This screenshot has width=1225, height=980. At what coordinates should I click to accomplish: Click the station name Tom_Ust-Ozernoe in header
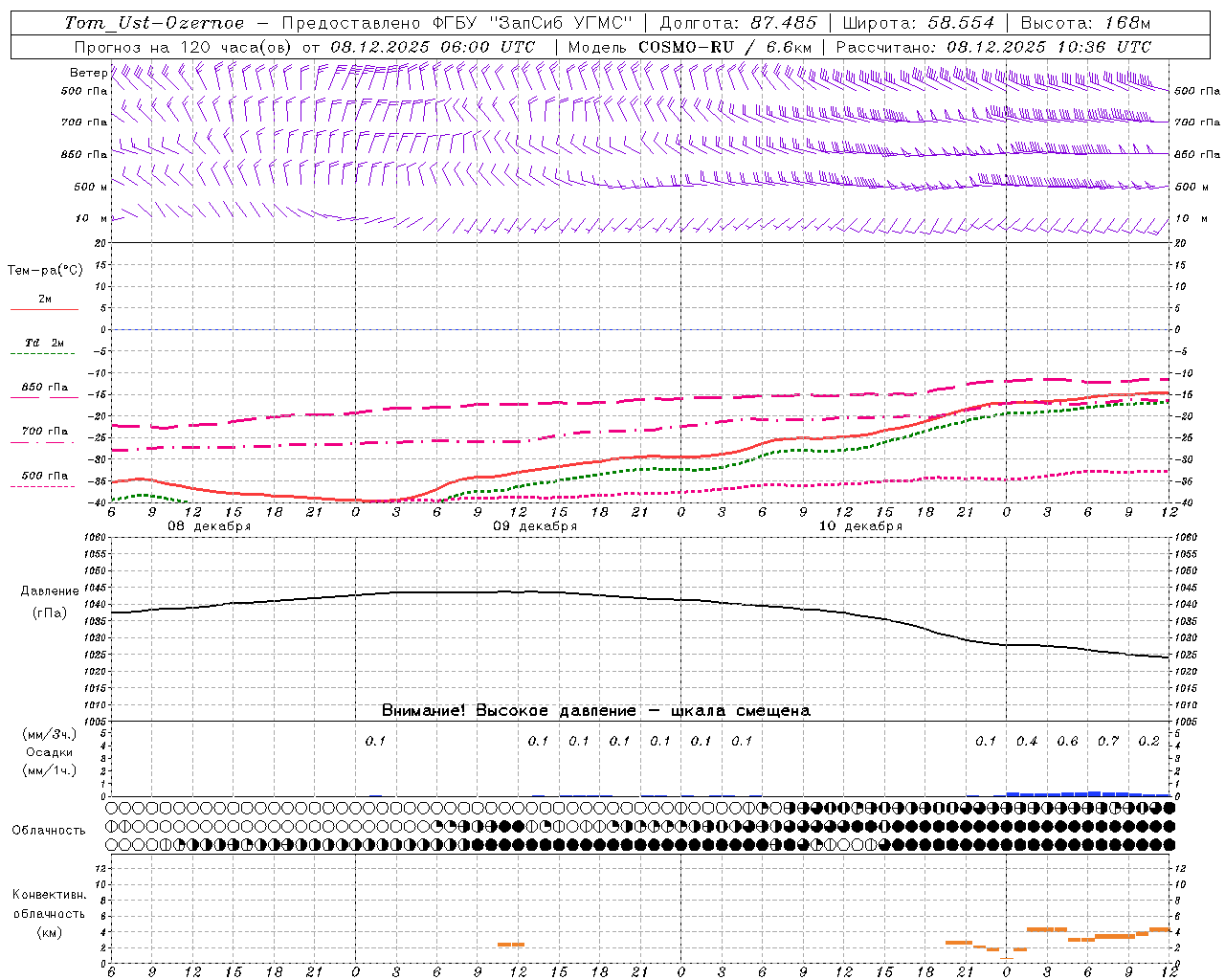point(154,23)
